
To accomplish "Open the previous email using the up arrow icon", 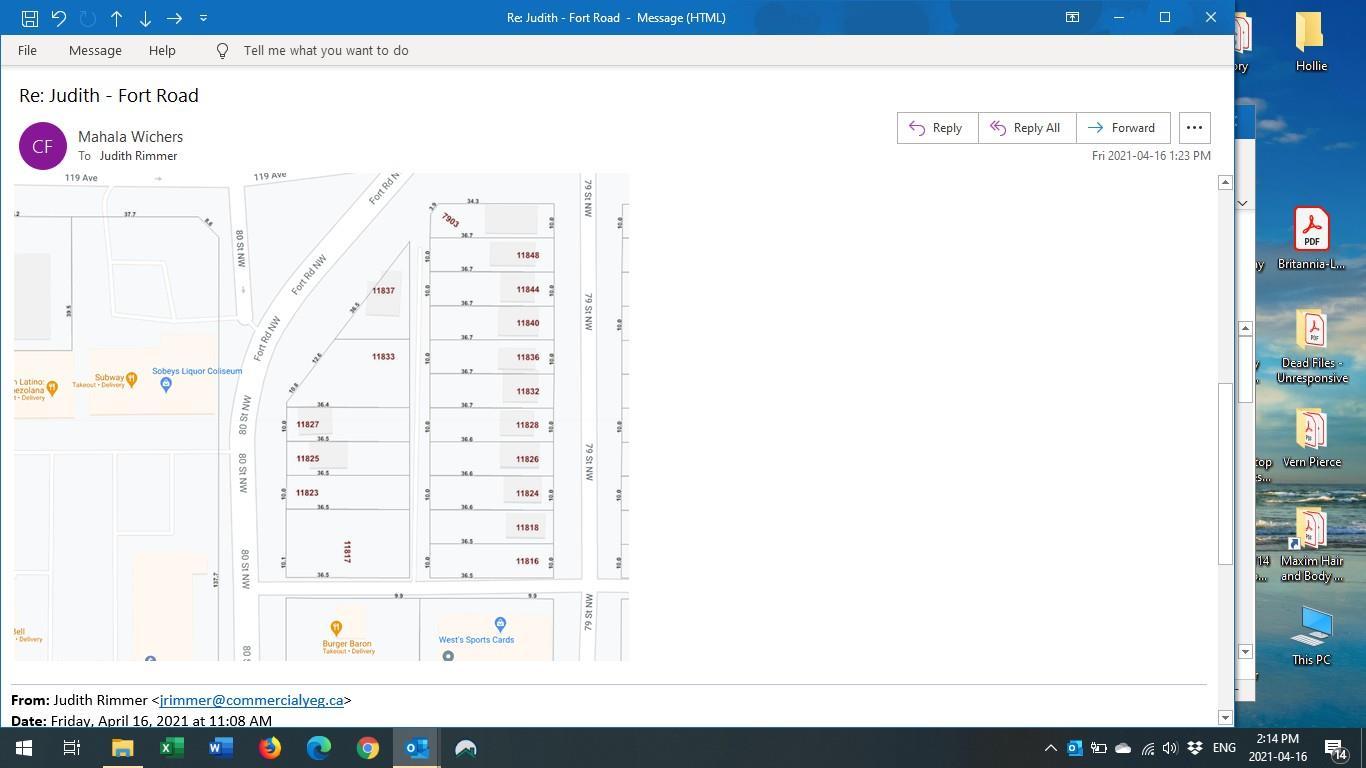I will coord(116,17).
